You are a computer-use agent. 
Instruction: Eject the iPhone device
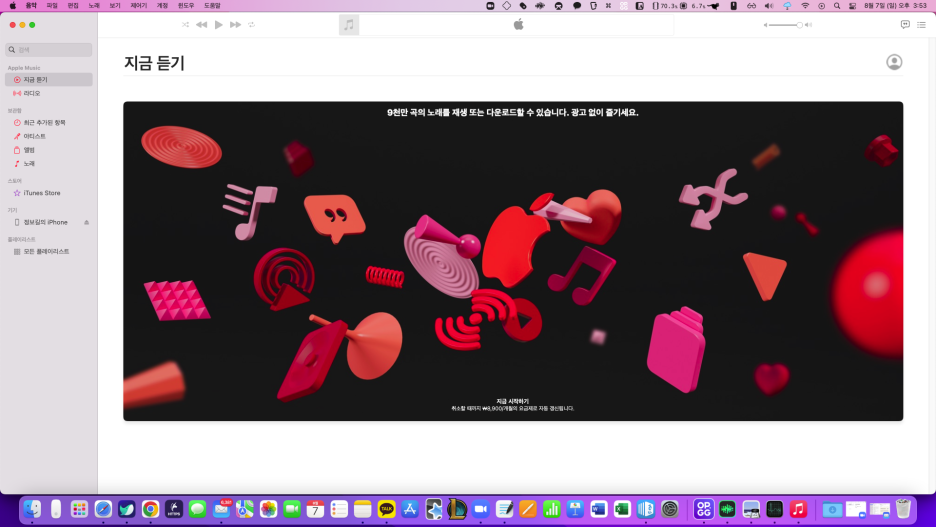(x=87, y=222)
